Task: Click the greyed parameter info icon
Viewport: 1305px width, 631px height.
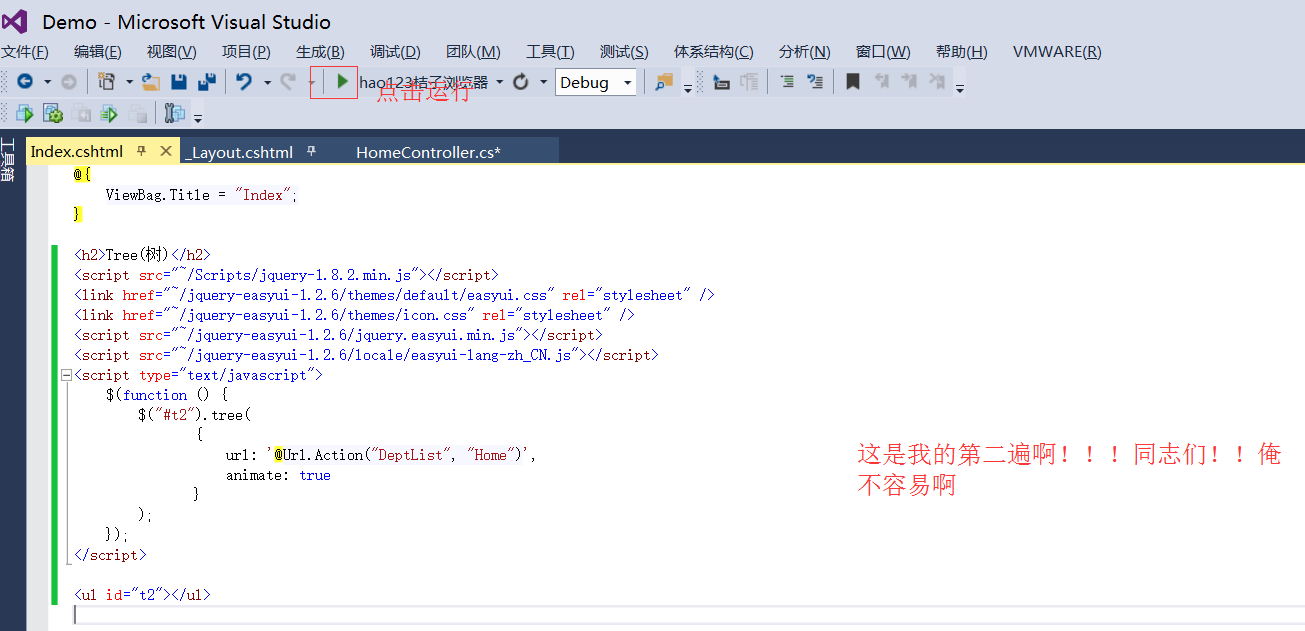Action: [x=749, y=82]
